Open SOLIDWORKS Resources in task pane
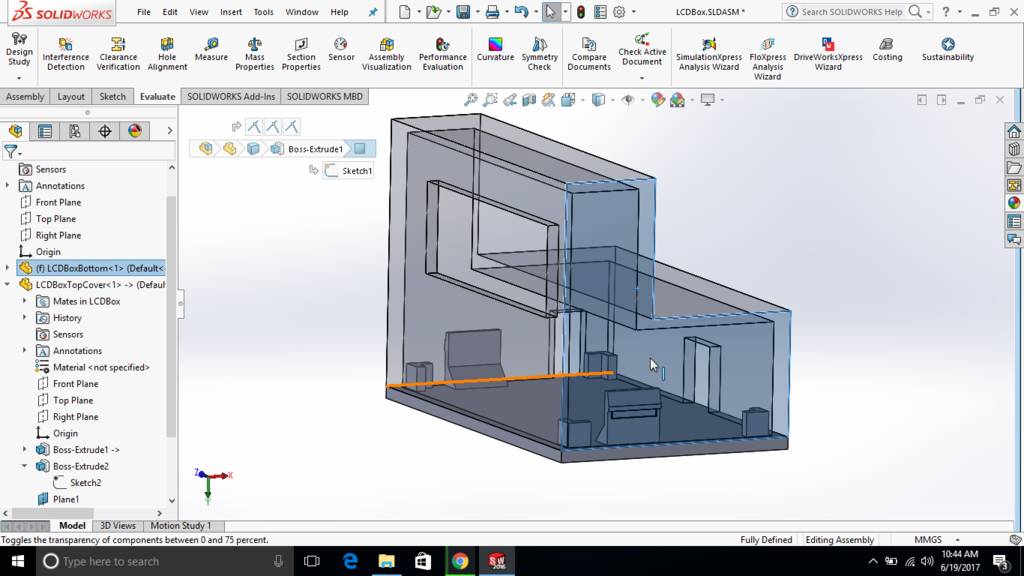The width and height of the screenshot is (1024, 576). coord(1014,131)
